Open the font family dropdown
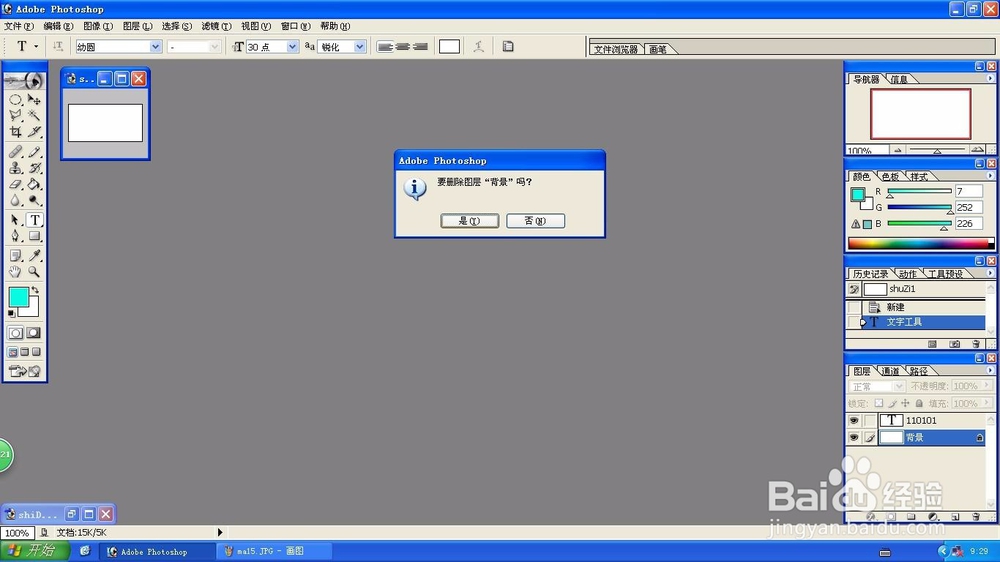This screenshot has width=1000, height=562. tap(155, 47)
